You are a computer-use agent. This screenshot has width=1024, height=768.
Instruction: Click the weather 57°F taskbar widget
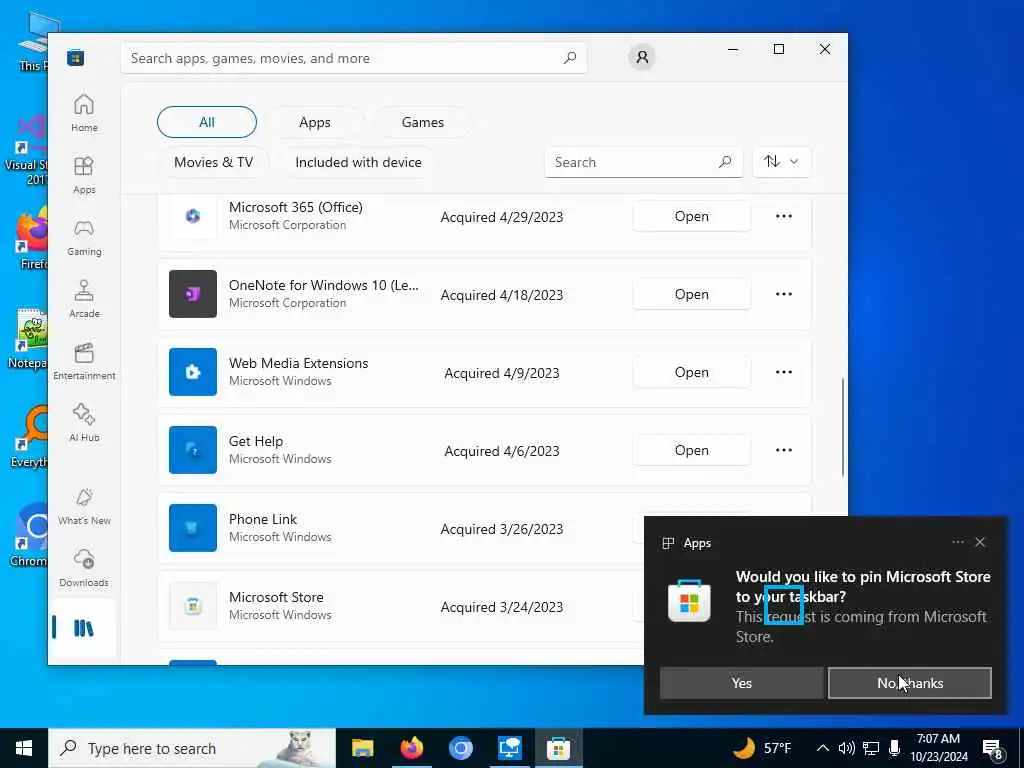coord(762,748)
